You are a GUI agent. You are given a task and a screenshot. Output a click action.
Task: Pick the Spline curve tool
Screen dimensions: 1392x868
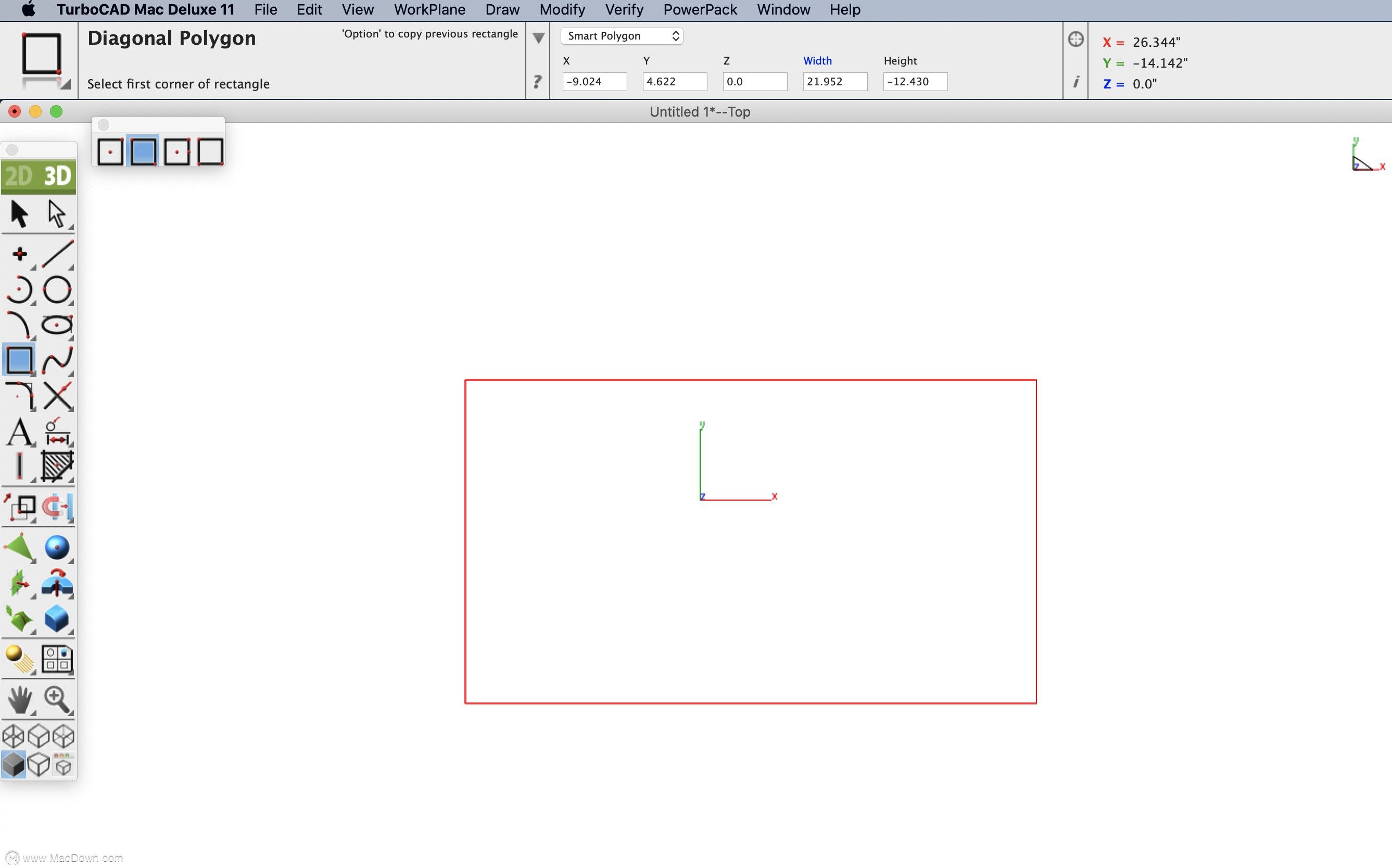pos(57,360)
